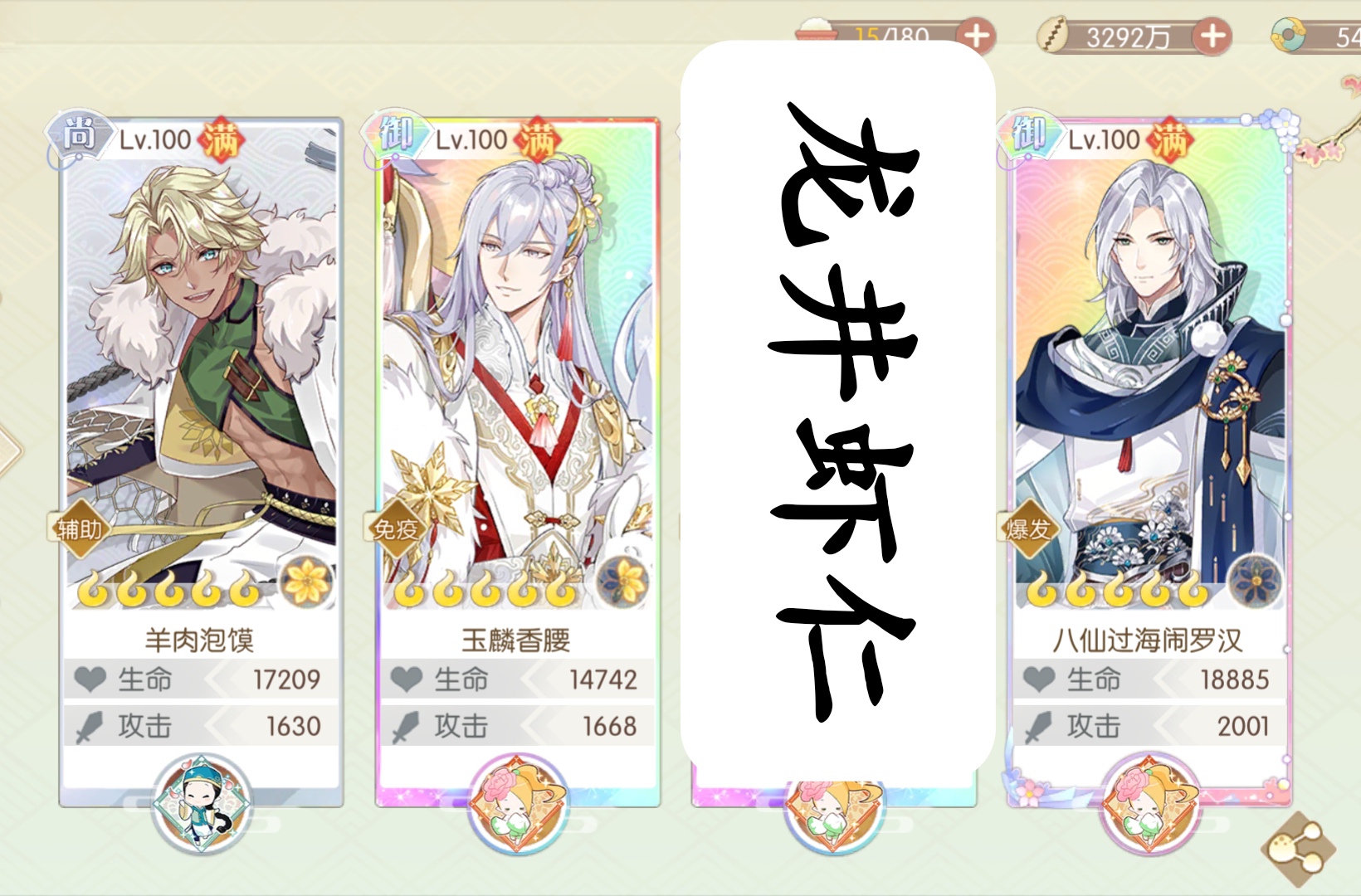Click the 免疫 role badge on second card

[396, 528]
